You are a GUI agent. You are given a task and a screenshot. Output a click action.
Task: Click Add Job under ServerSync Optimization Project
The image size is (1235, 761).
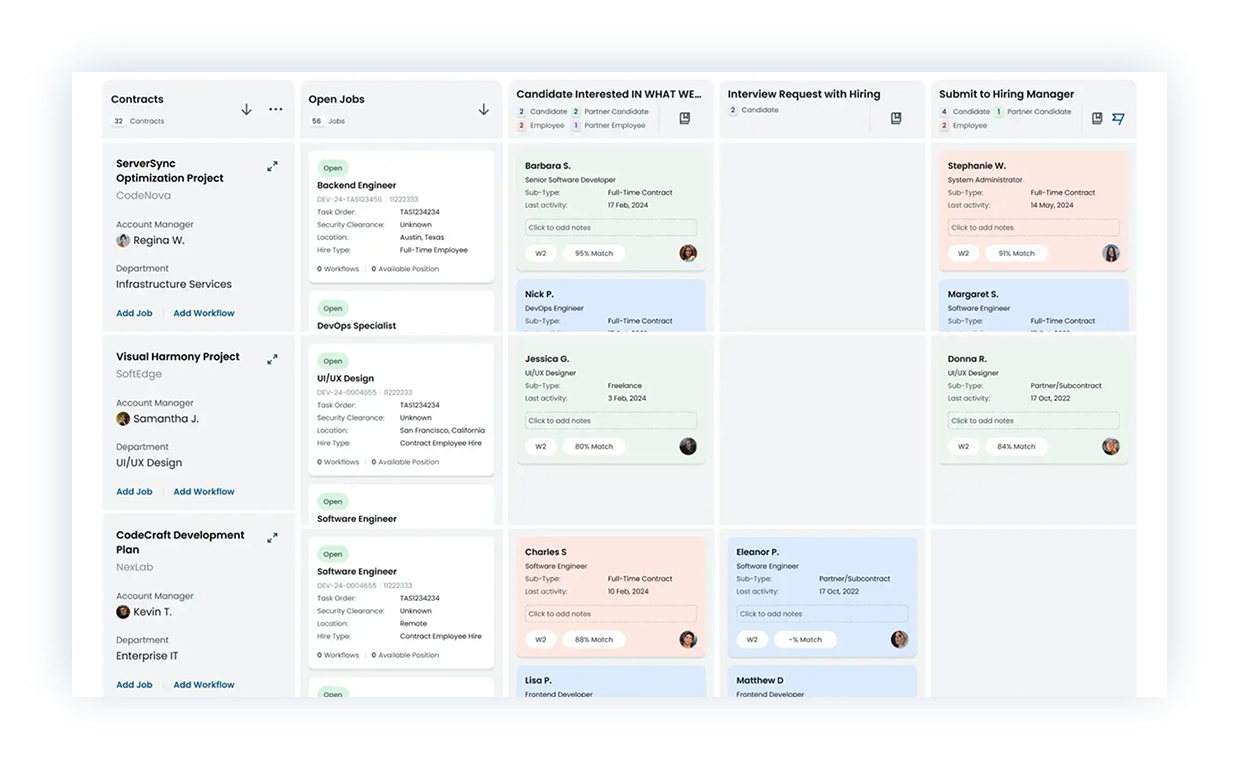coord(134,313)
